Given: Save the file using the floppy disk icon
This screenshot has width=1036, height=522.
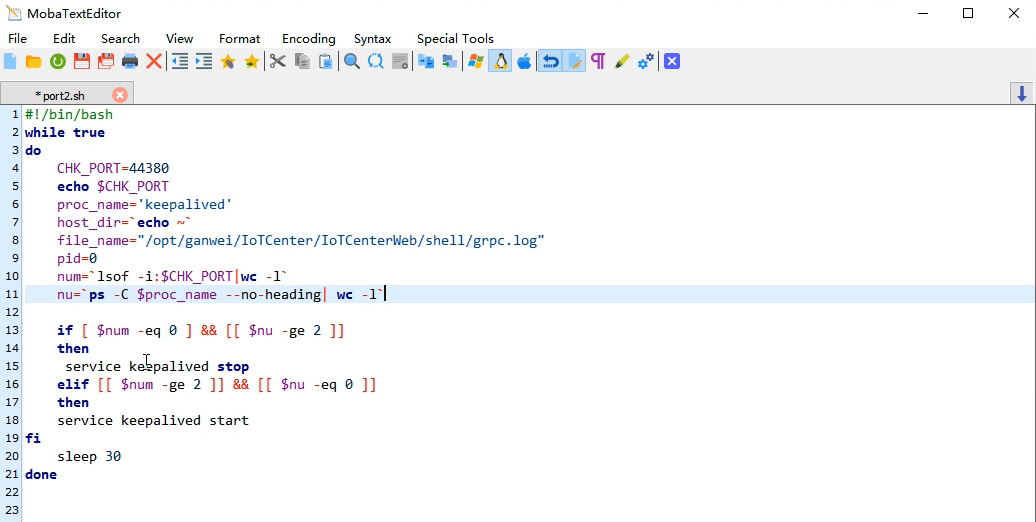Looking at the screenshot, I should [82, 62].
